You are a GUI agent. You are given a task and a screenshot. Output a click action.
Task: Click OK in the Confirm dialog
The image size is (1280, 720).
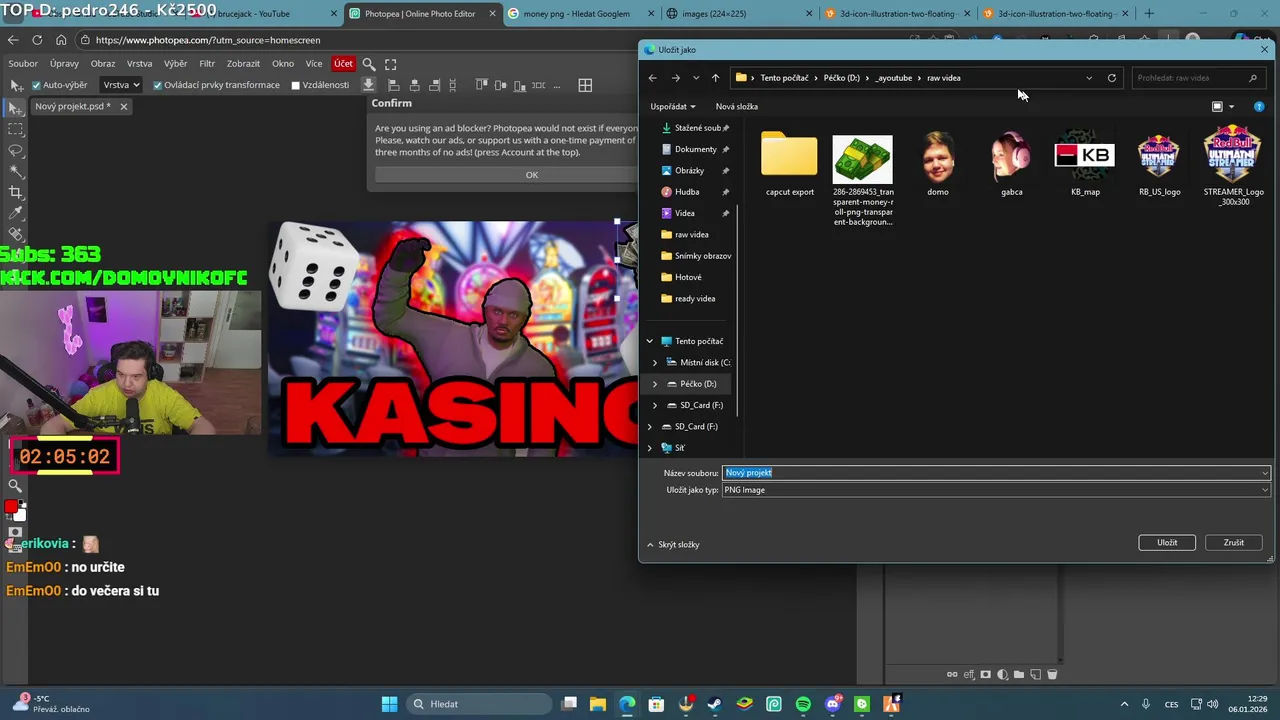[531, 175]
